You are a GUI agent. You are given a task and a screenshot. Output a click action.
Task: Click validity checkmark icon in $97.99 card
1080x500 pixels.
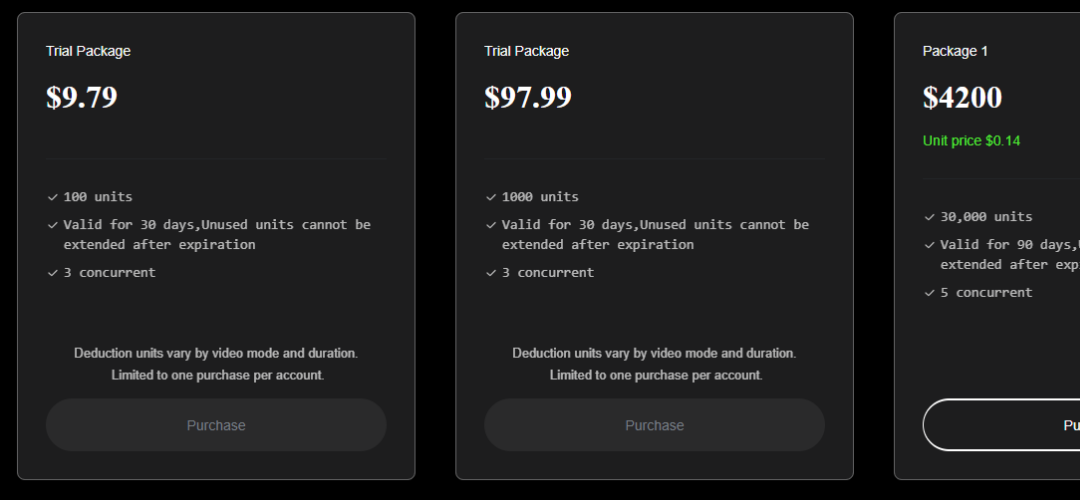(490, 225)
